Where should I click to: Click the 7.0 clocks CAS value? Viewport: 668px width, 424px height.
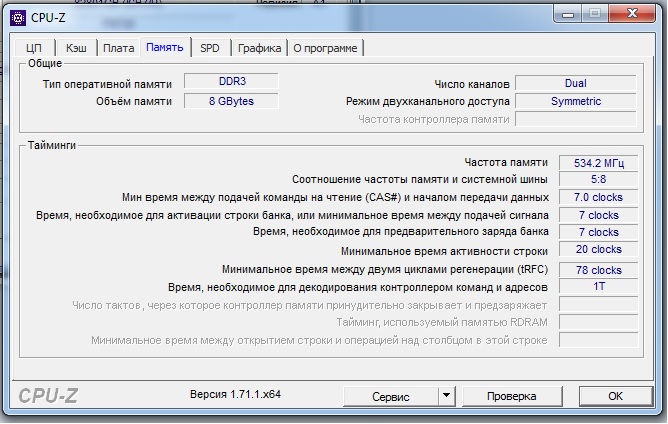[x=599, y=197]
